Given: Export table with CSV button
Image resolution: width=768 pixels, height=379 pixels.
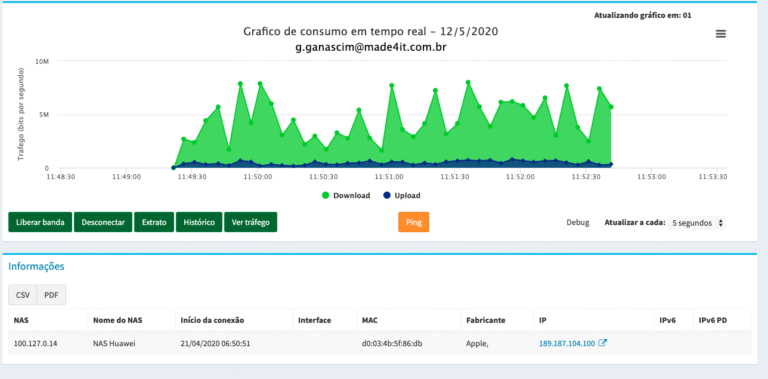Looking at the screenshot, I should pyautogui.click(x=23, y=295).
